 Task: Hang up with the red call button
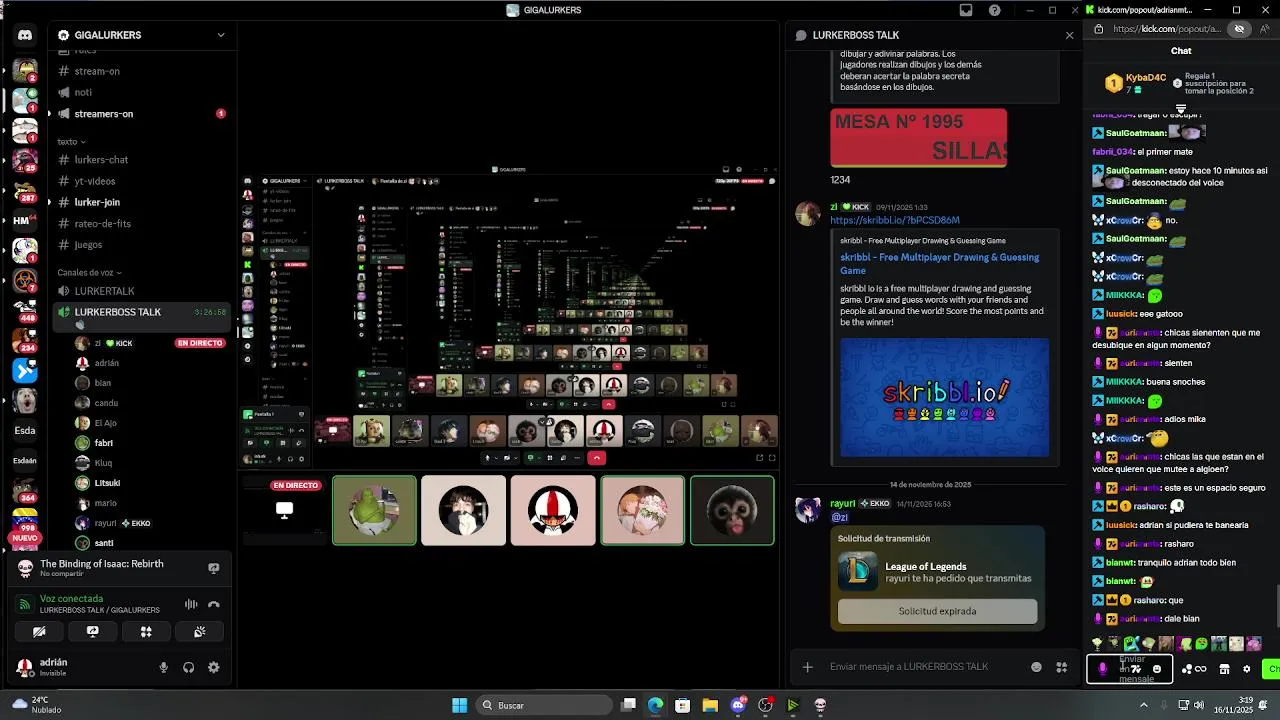click(x=597, y=458)
